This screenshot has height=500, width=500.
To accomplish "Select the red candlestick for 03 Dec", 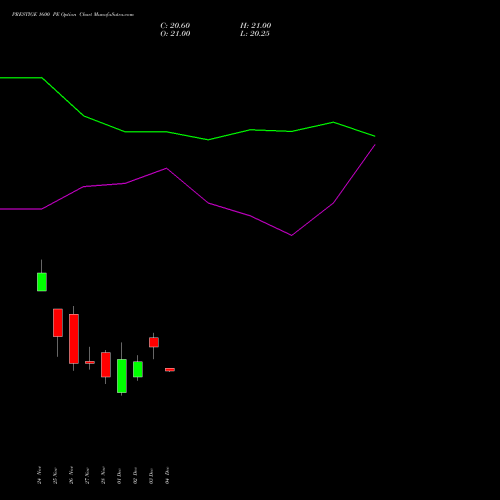I will (x=154, y=342).
